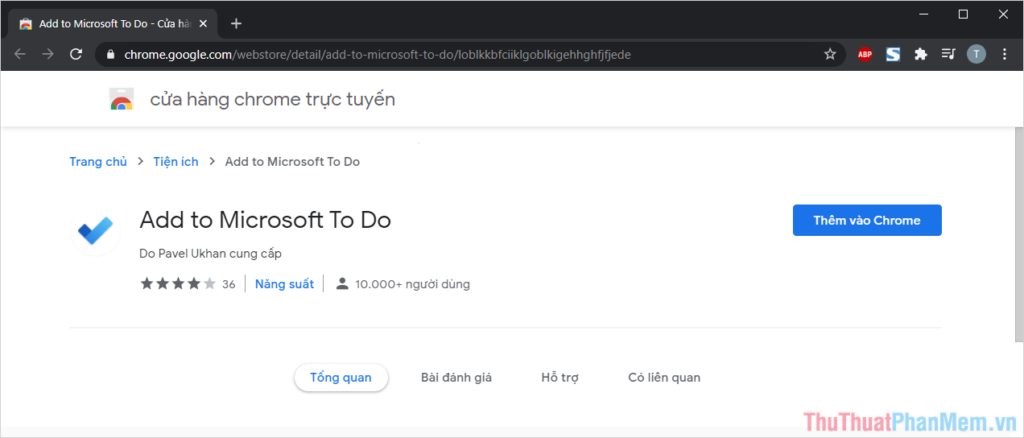
Task: Click the padlock site info icon
Action: coord(110,54)
